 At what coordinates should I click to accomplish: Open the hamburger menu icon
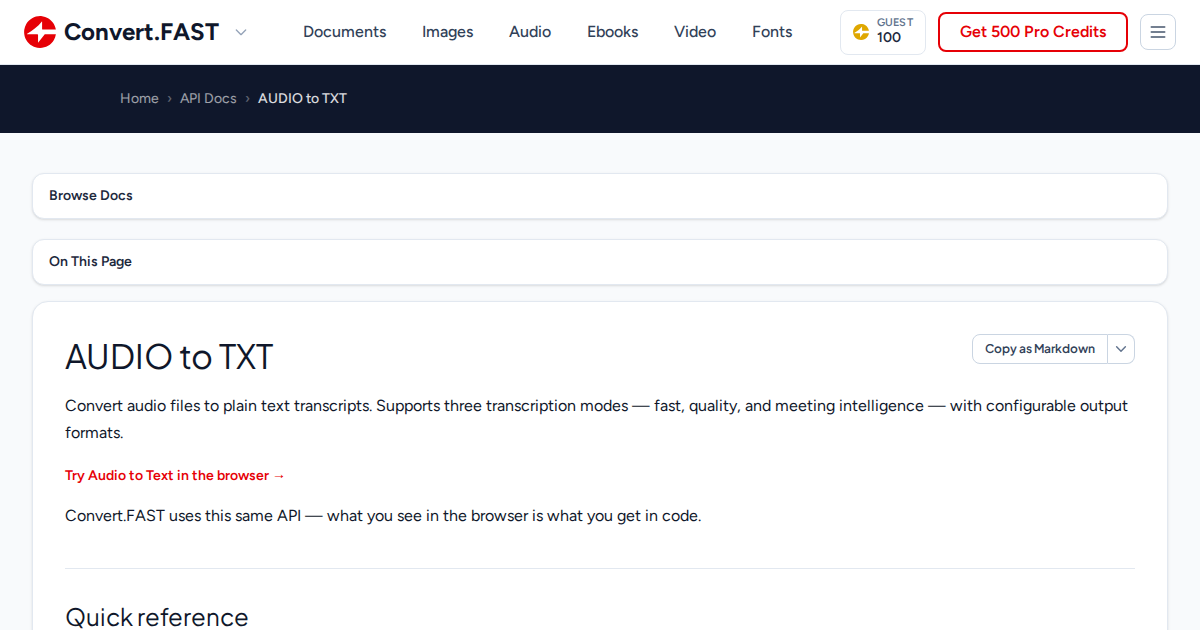click(1158, 32)
